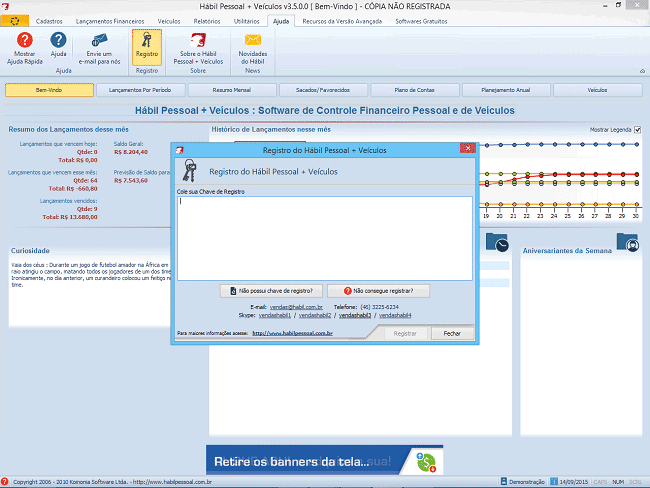The image size is (650, 488).
Task: Click Não consegue registrar? button
Action: (378, 291)
